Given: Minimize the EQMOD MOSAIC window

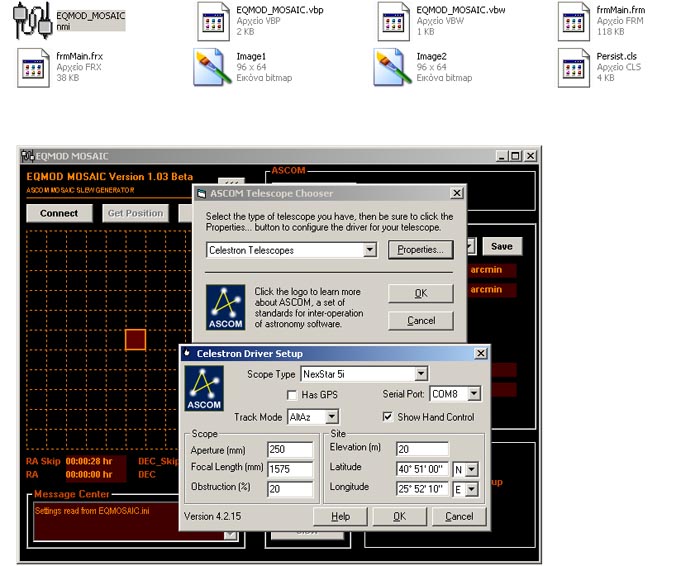Looking at the screenshot, I should pyautogui.click(x=502, y=156).
